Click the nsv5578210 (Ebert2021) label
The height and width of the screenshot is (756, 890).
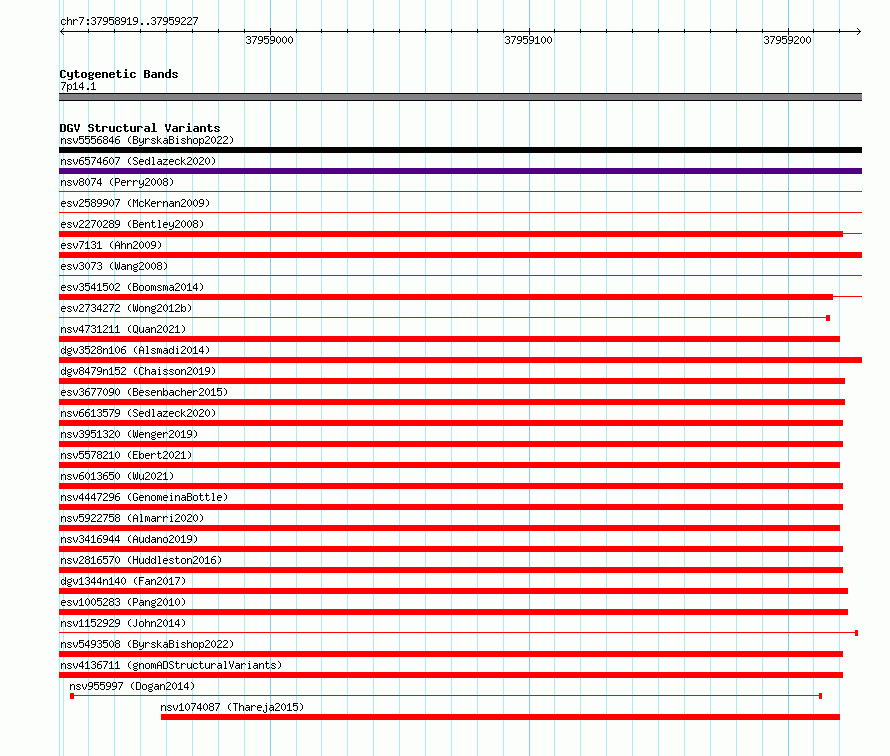point(126,455)
